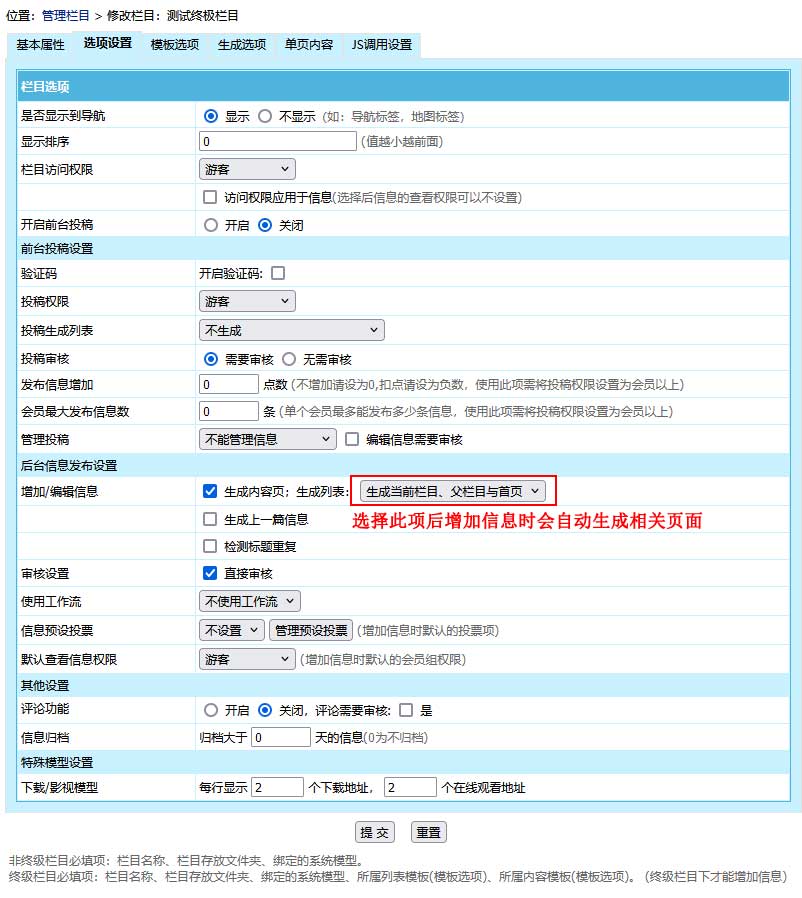Image resolution: width=802 pixels, height=898 pixels.
Task: Enable 开启 for 开启前台投稿
Action: click(210, 225)
